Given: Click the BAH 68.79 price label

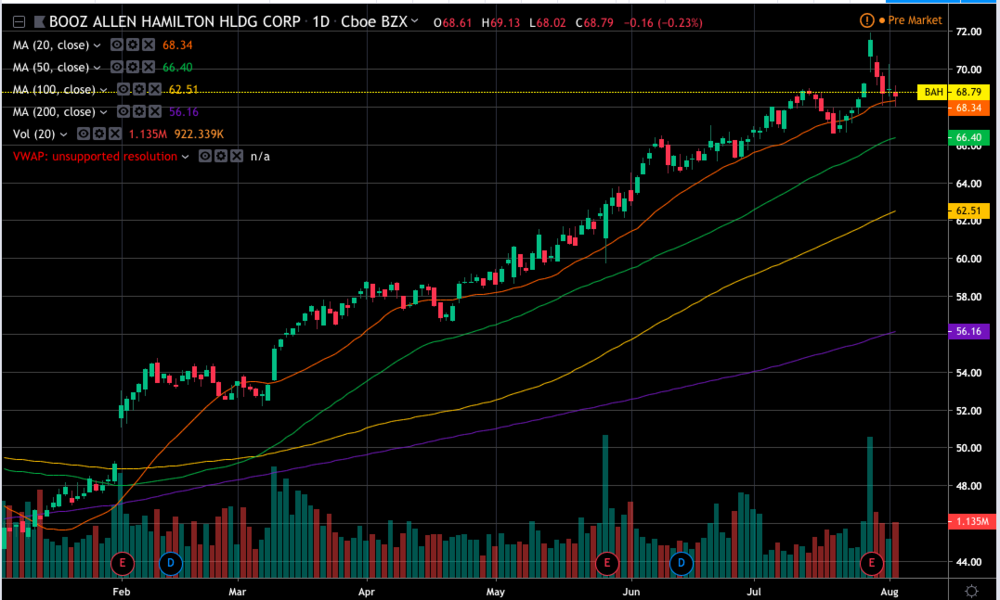Looking at the screenshot, I should point(945,92).
